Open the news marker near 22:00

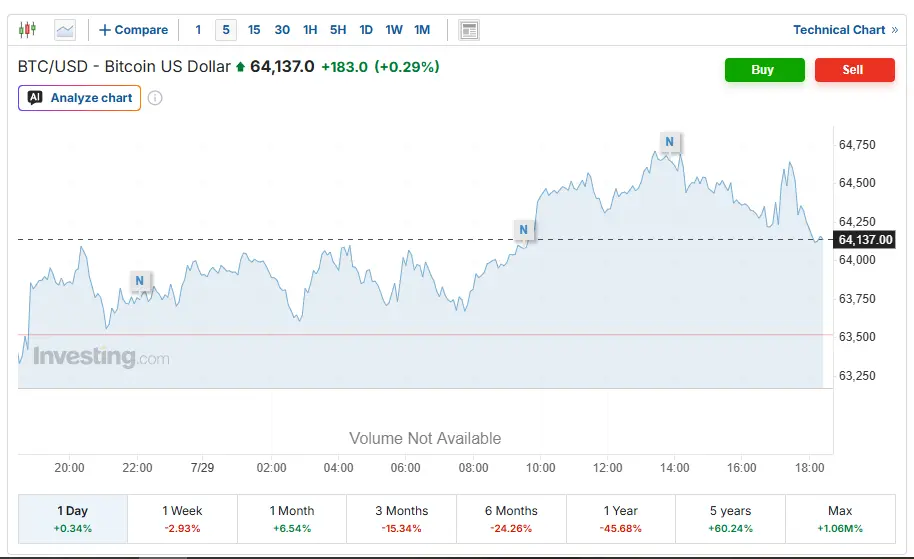click(139, 281)
